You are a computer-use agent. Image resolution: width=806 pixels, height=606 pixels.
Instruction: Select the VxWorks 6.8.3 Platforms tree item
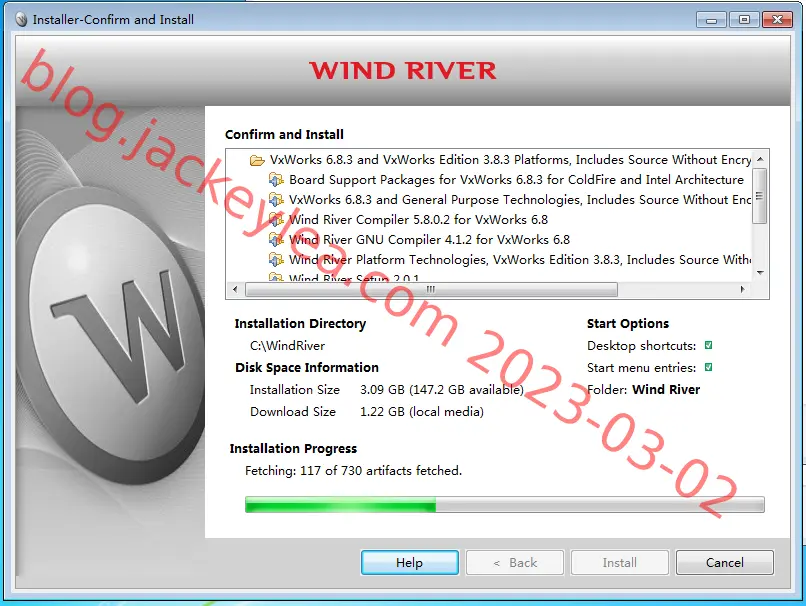click(510, 160)
